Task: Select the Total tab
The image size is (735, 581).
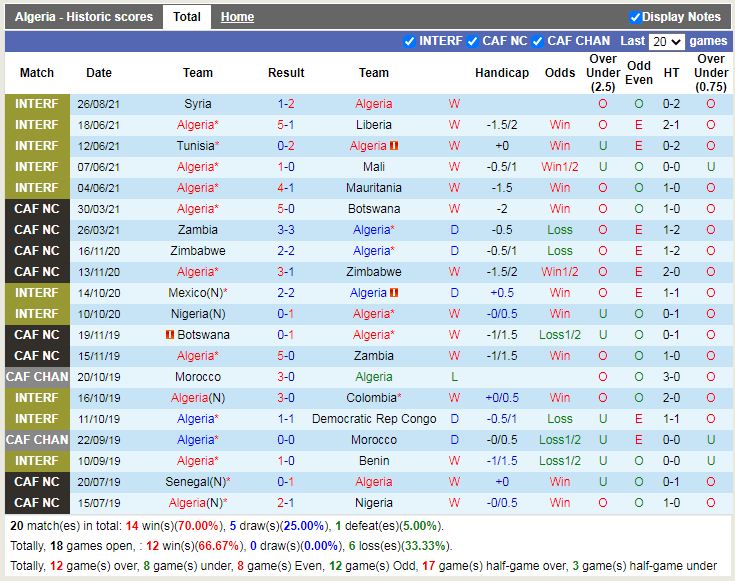Action: 186,17
